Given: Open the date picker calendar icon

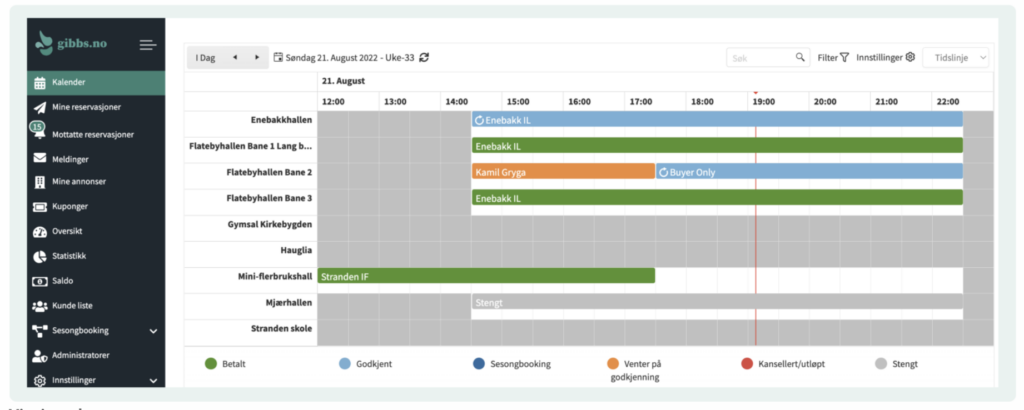Looking at the screenshot, I should pyautogui.click(x=278, y=58).
